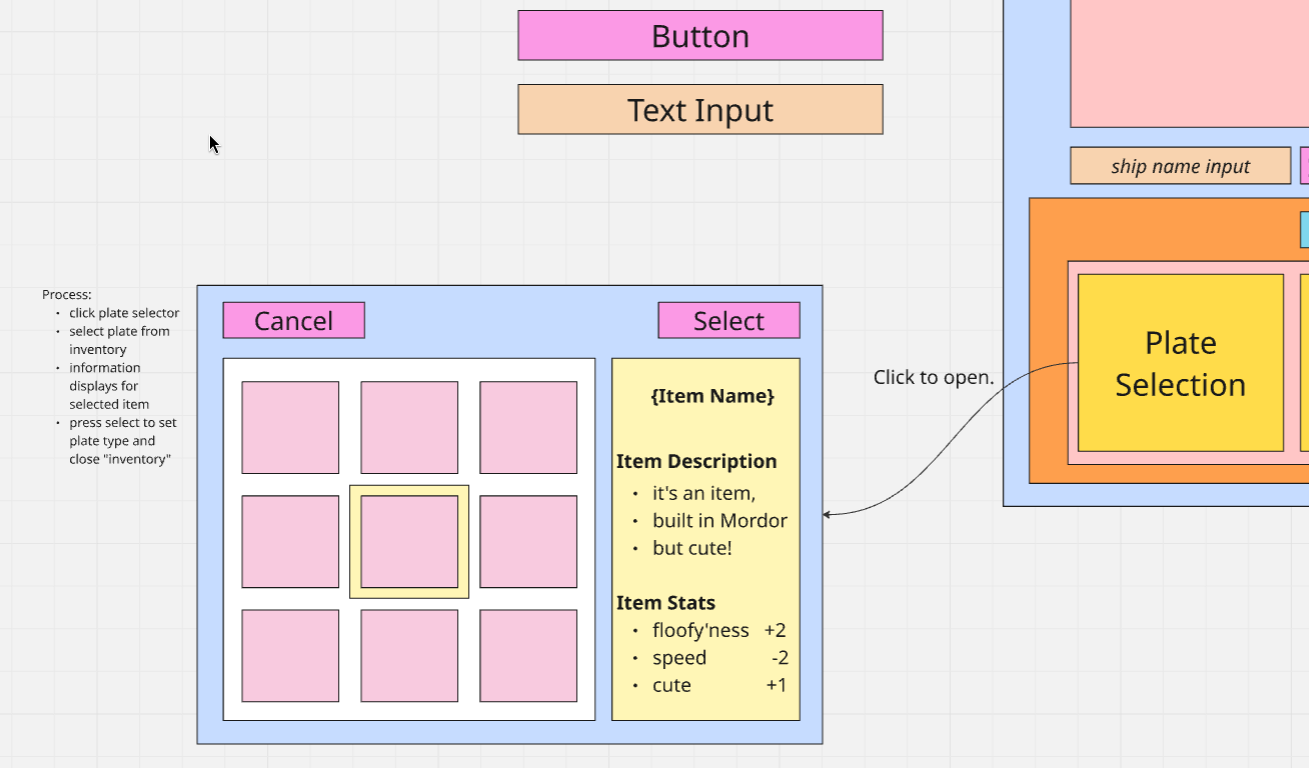Image resolution: width=1309 pixels, height=768 pixels.
Task: Select the bottom-left inventory square
Action: coord(290,656)
